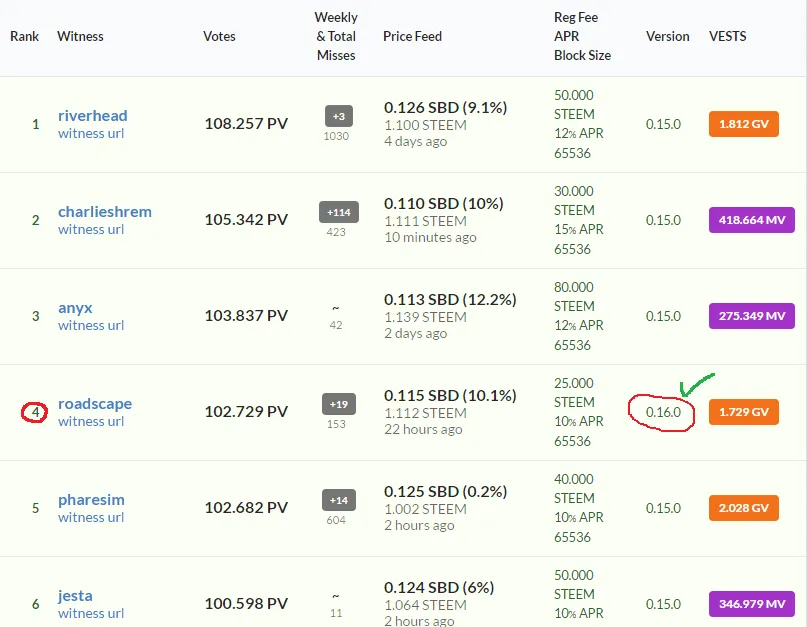Screen dimensions: 807x627
Task: Click the 0.125 SBD (0.2%) price feed
Action: pyautogui.click(x=446, y=492)
